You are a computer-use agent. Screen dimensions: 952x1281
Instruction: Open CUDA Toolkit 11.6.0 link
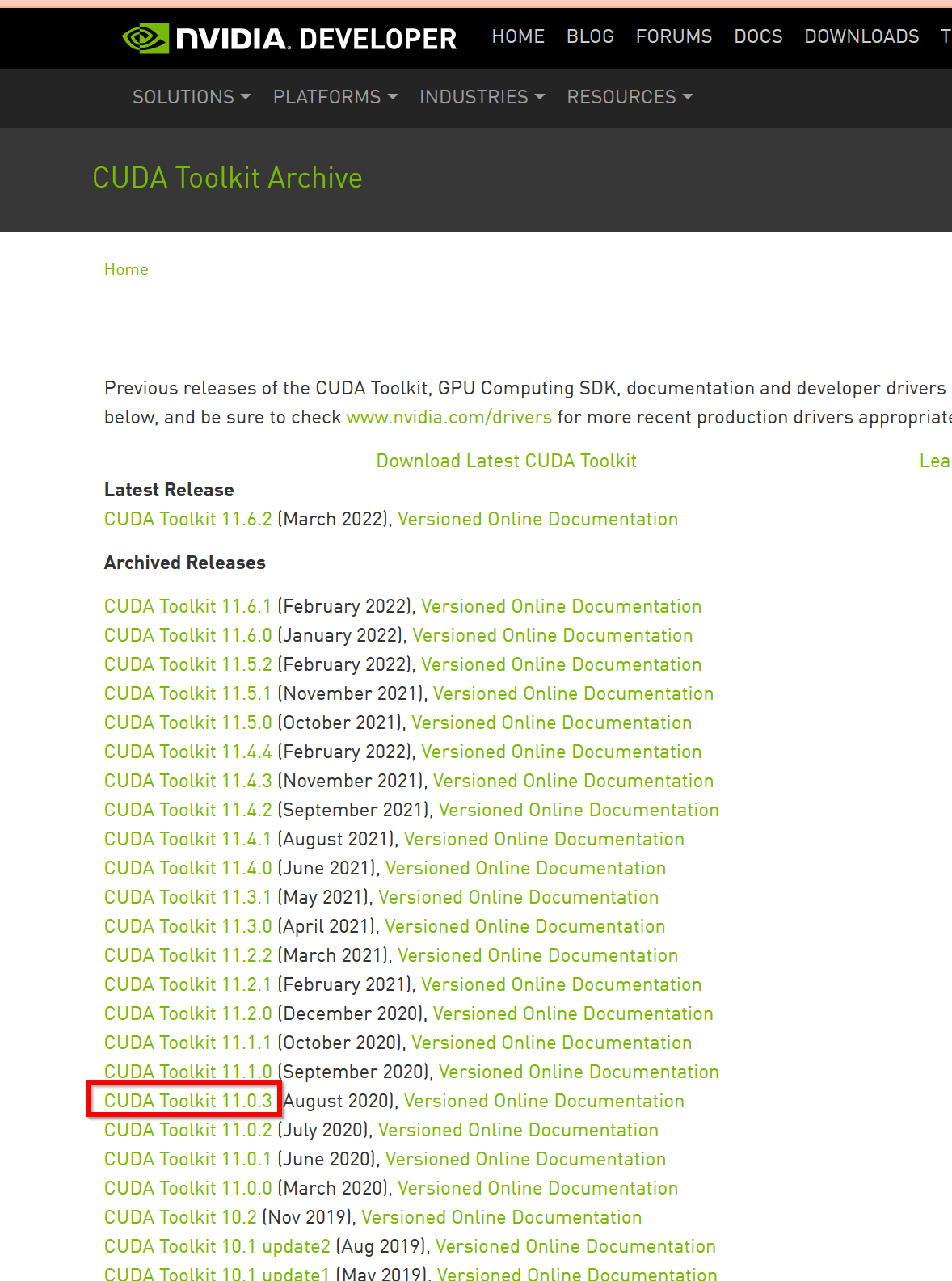(x=188, y=635)
